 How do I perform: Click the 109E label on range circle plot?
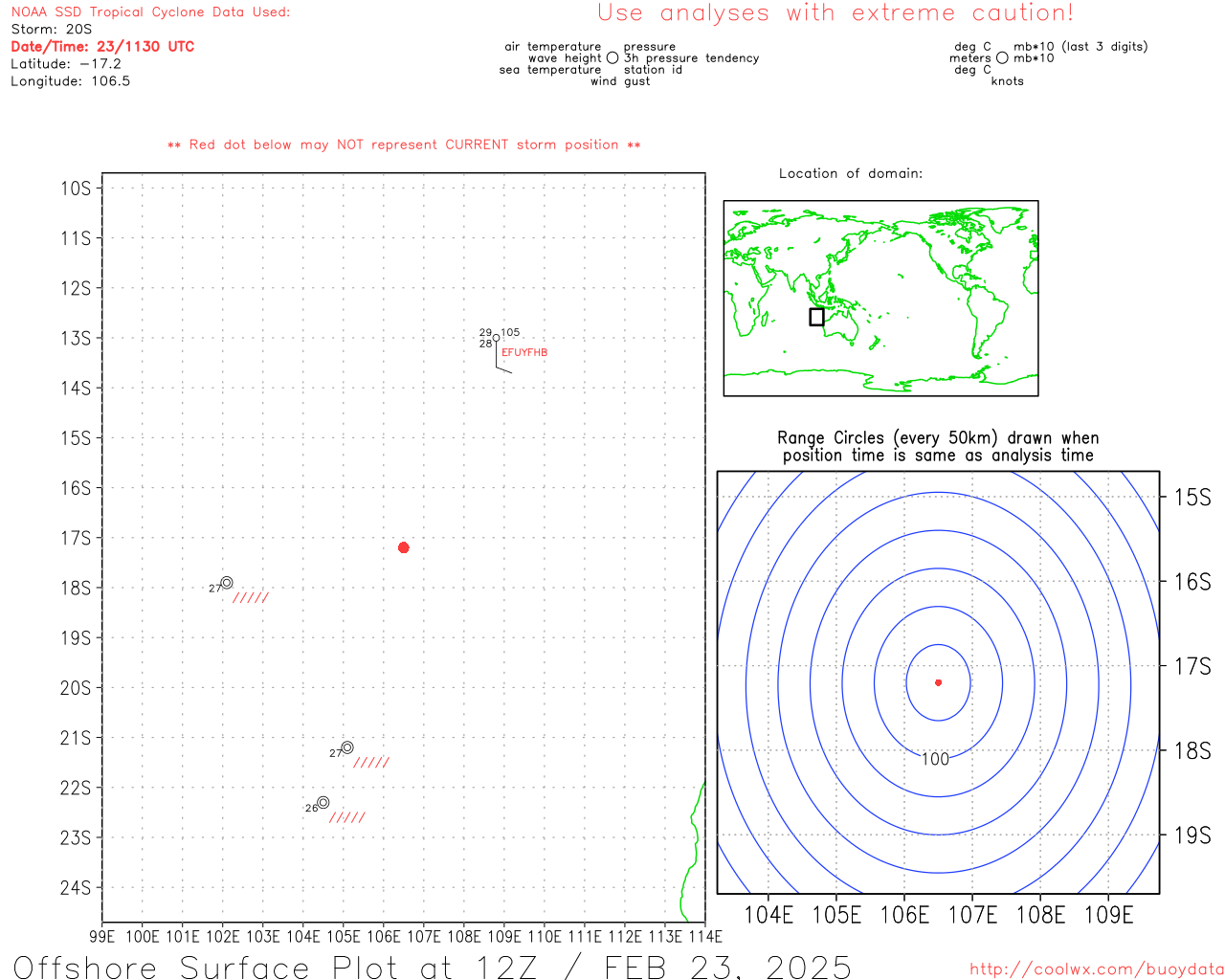pos(1108,915)
